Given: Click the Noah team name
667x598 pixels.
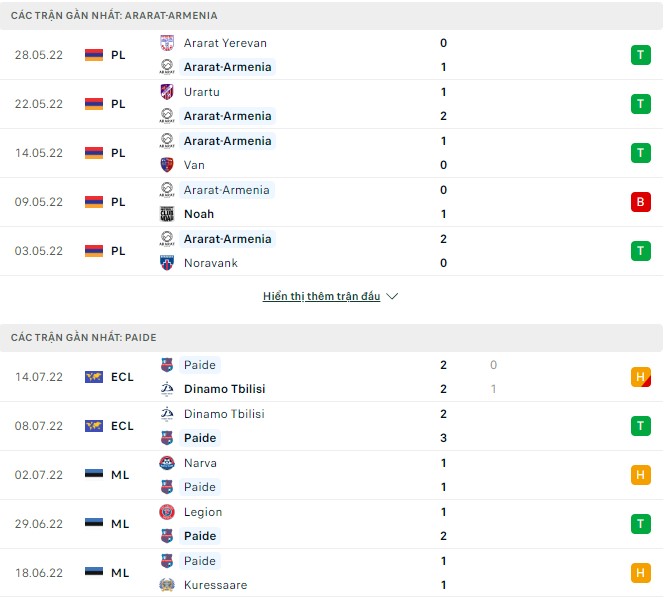Looking at the screenshot, I should tap(199, 214).
